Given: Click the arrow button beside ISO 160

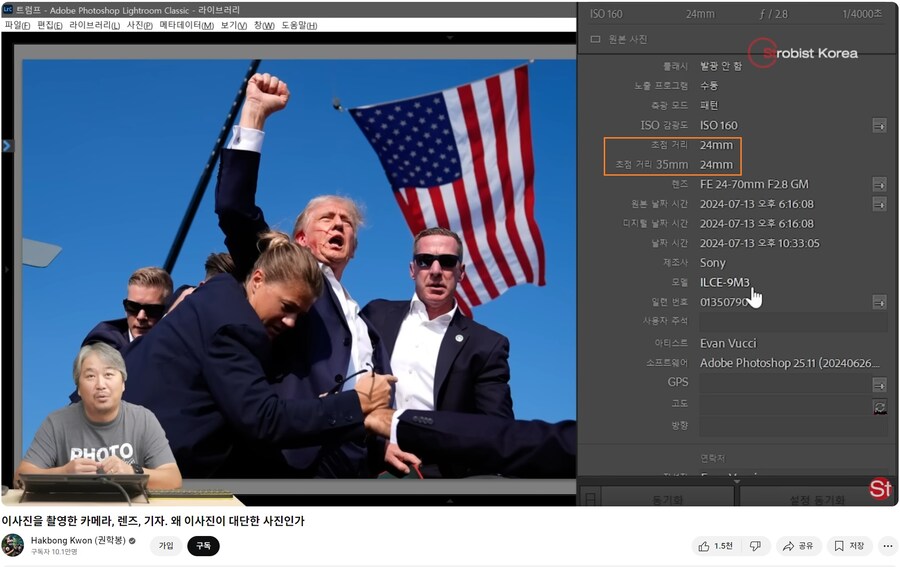Looking at the screenshot, I should click(879, 125).
